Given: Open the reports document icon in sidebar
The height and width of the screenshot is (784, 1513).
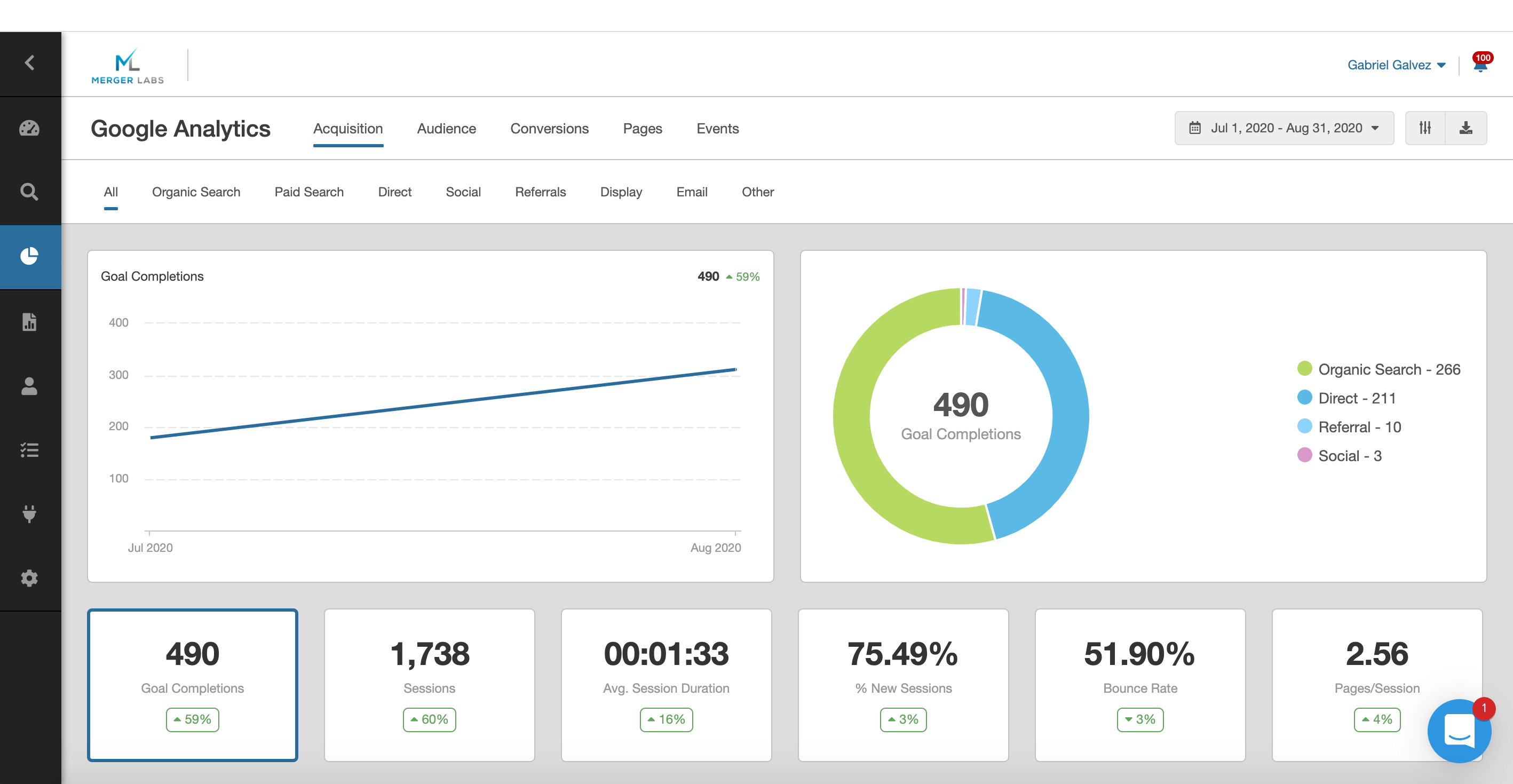Looking at the screenshot, I should [x=29, y=321].
